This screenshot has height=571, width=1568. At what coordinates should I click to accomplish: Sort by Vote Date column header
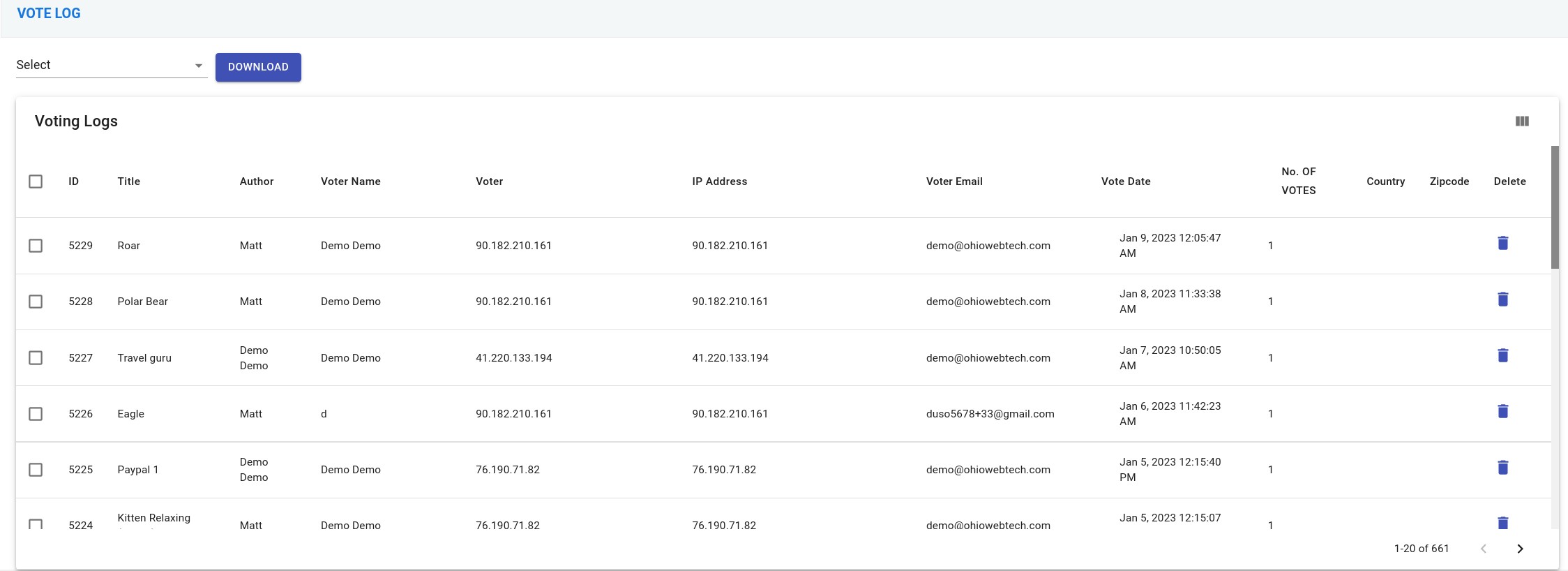coord(1125,181)
